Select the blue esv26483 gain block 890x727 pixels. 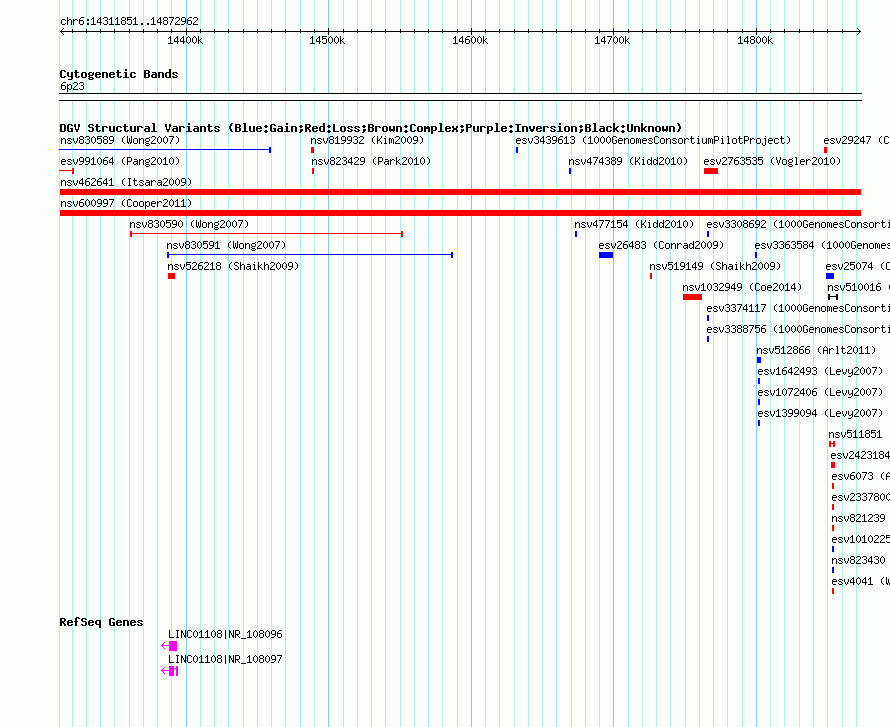(x=606, y=255)
